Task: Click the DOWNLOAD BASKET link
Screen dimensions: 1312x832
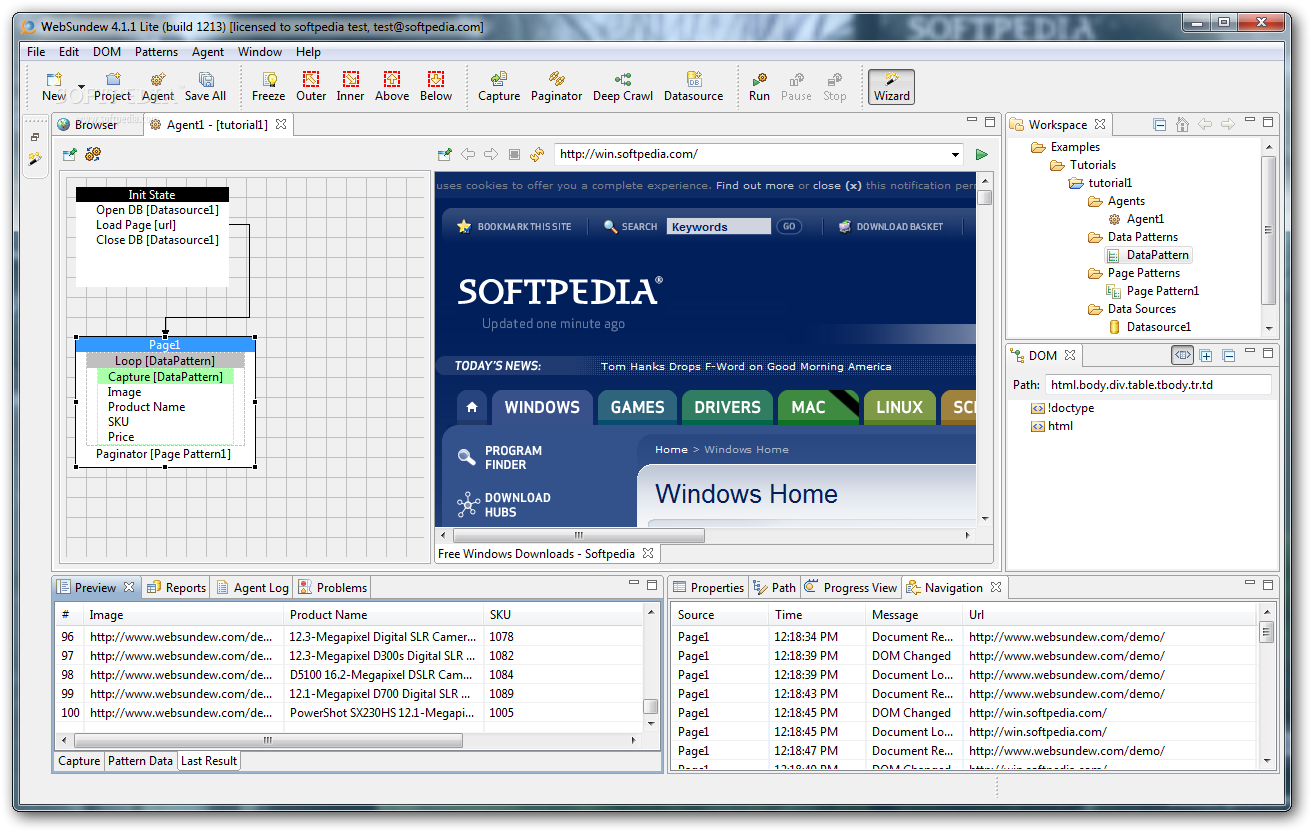Action: 891,227
